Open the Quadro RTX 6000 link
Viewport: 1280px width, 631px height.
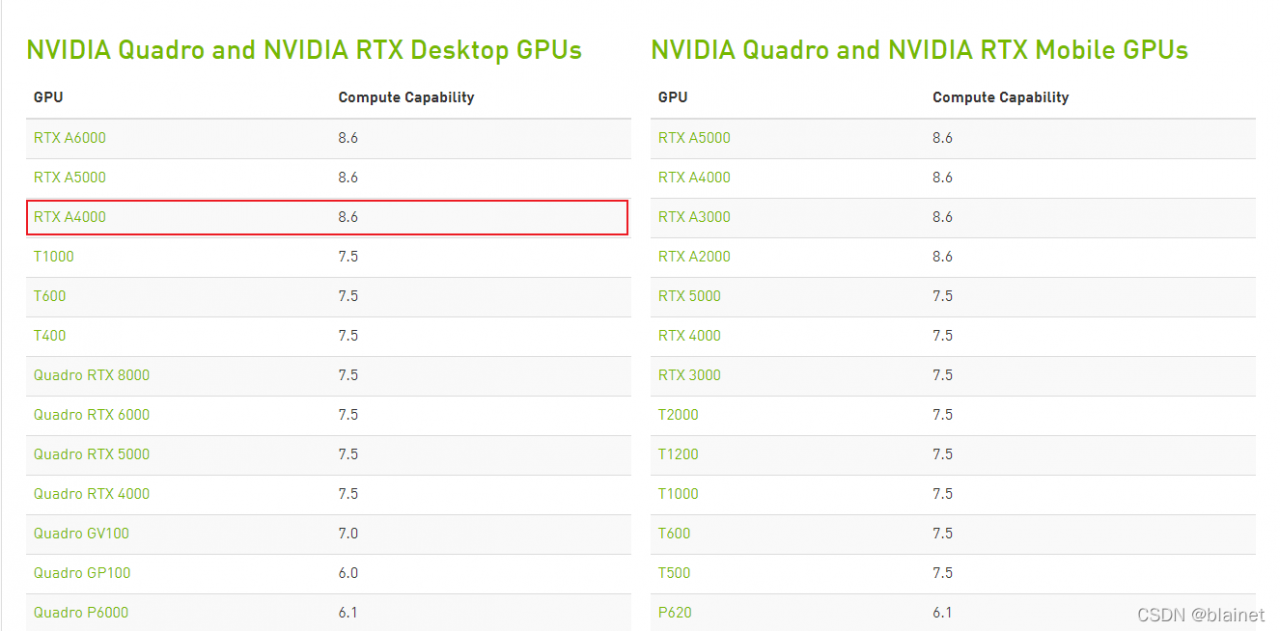pyautogui.click(x=91, y=414)
